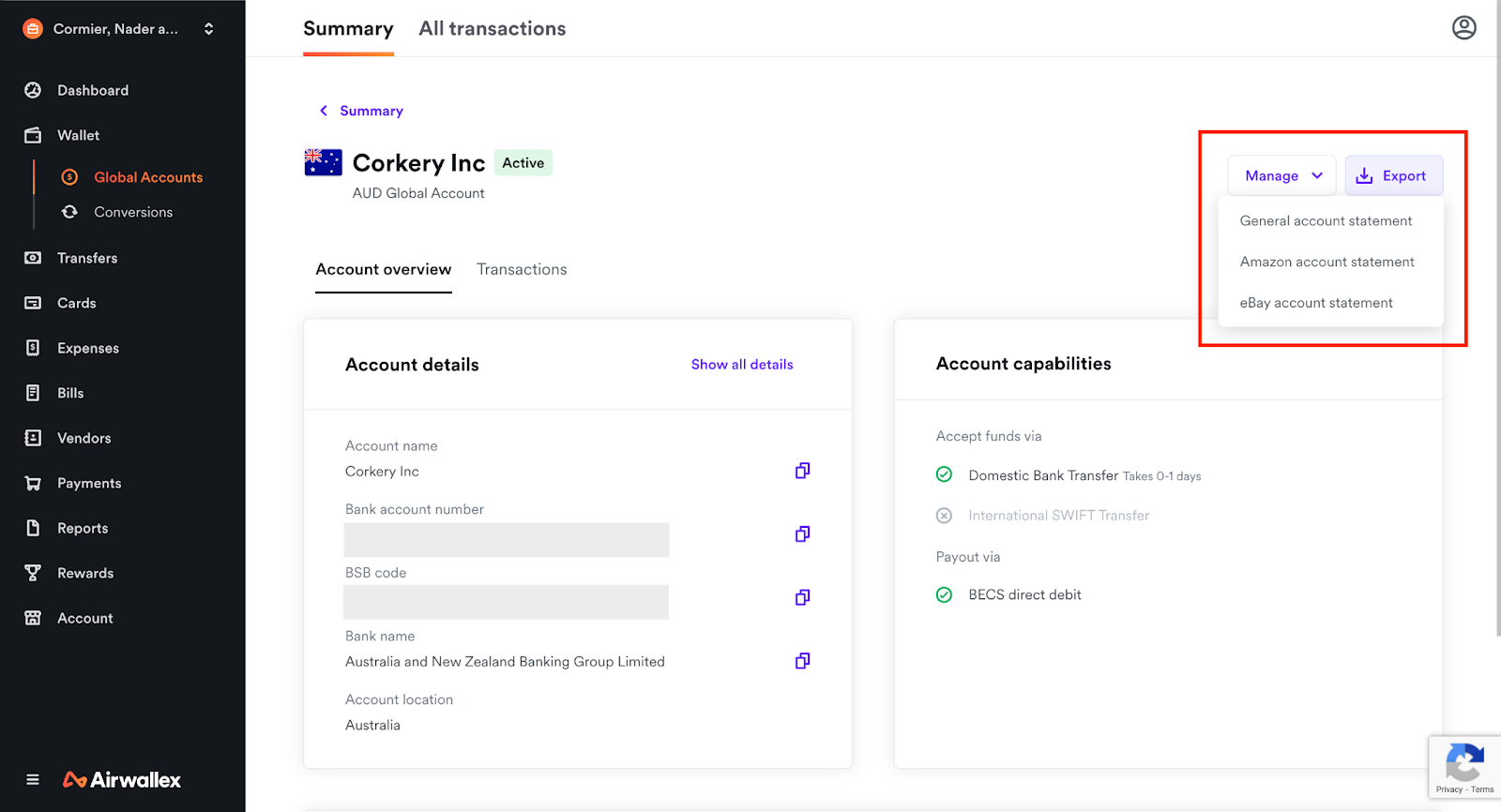Collapse sidebar with the hamburger icon

click(33, 779)
